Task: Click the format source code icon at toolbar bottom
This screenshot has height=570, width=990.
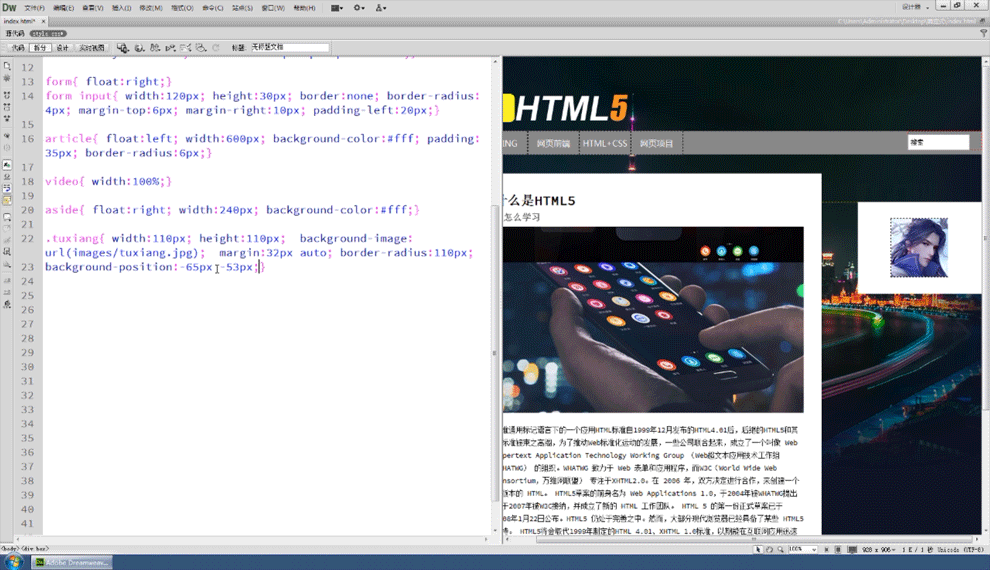Action: [7, 304]
